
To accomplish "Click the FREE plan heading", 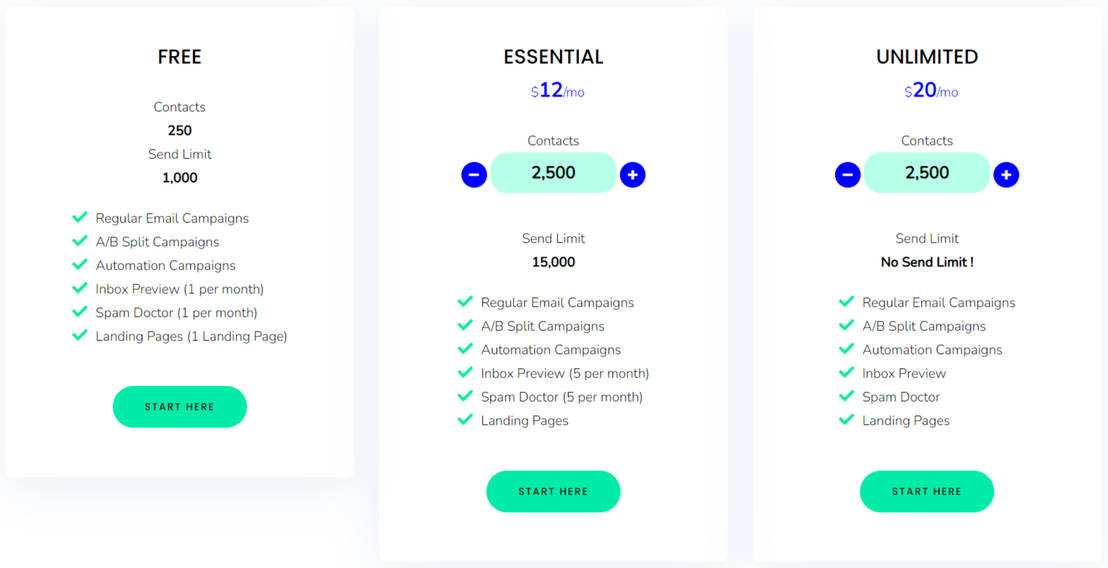I will [x=180, y=57].
